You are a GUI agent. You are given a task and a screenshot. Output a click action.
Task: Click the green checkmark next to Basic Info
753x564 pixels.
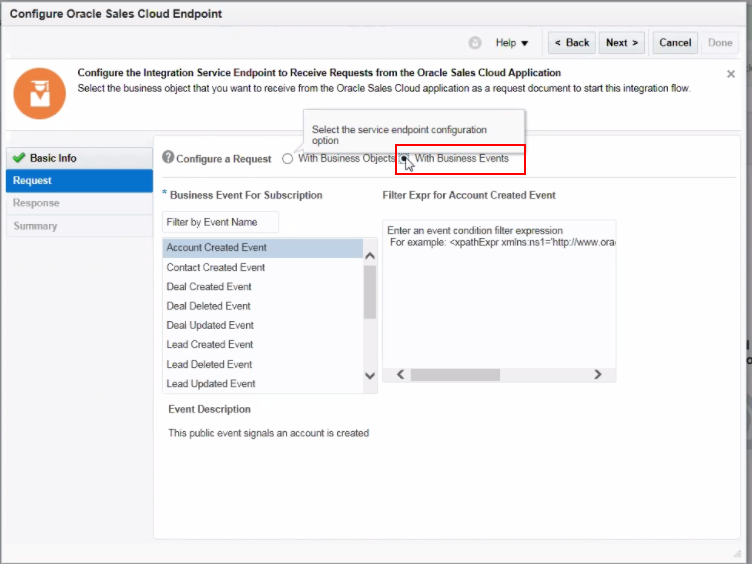18,158
